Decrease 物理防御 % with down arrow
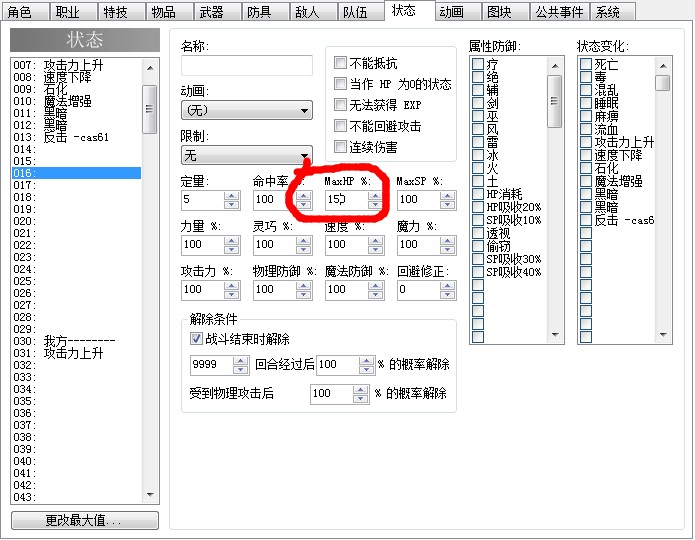 click(304, 294)
